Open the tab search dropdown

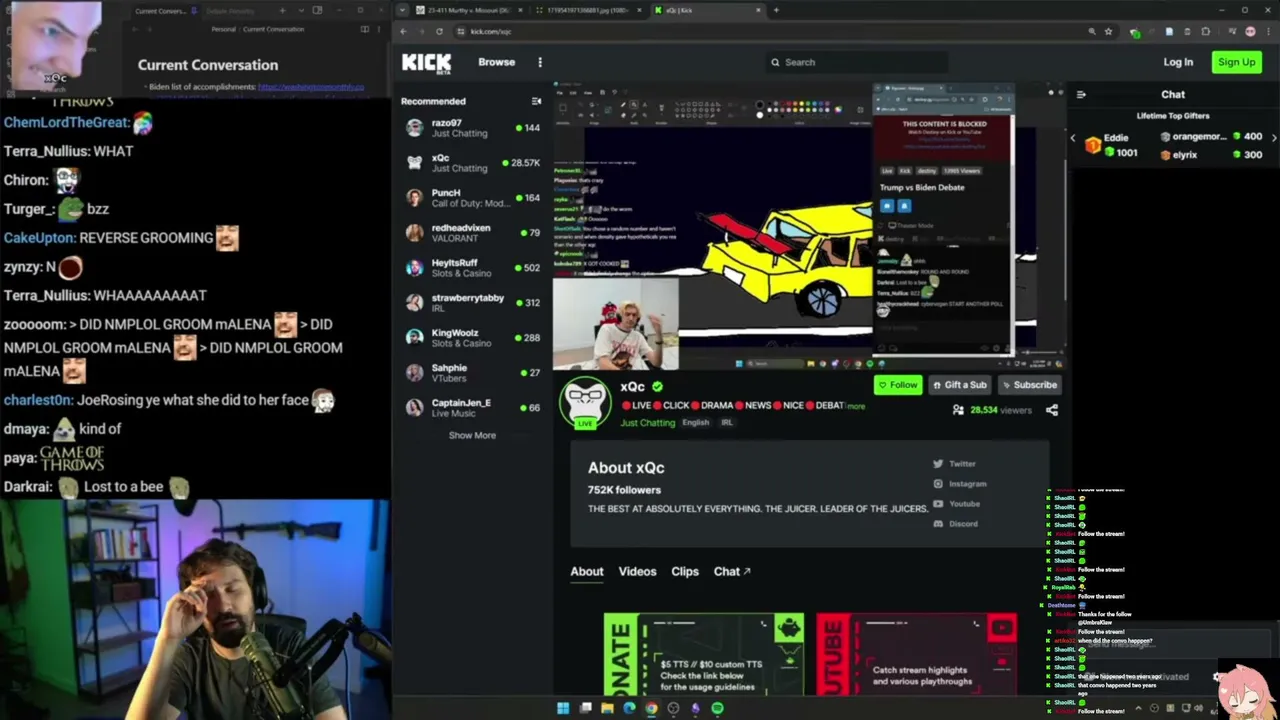click(x=402, y=10)
